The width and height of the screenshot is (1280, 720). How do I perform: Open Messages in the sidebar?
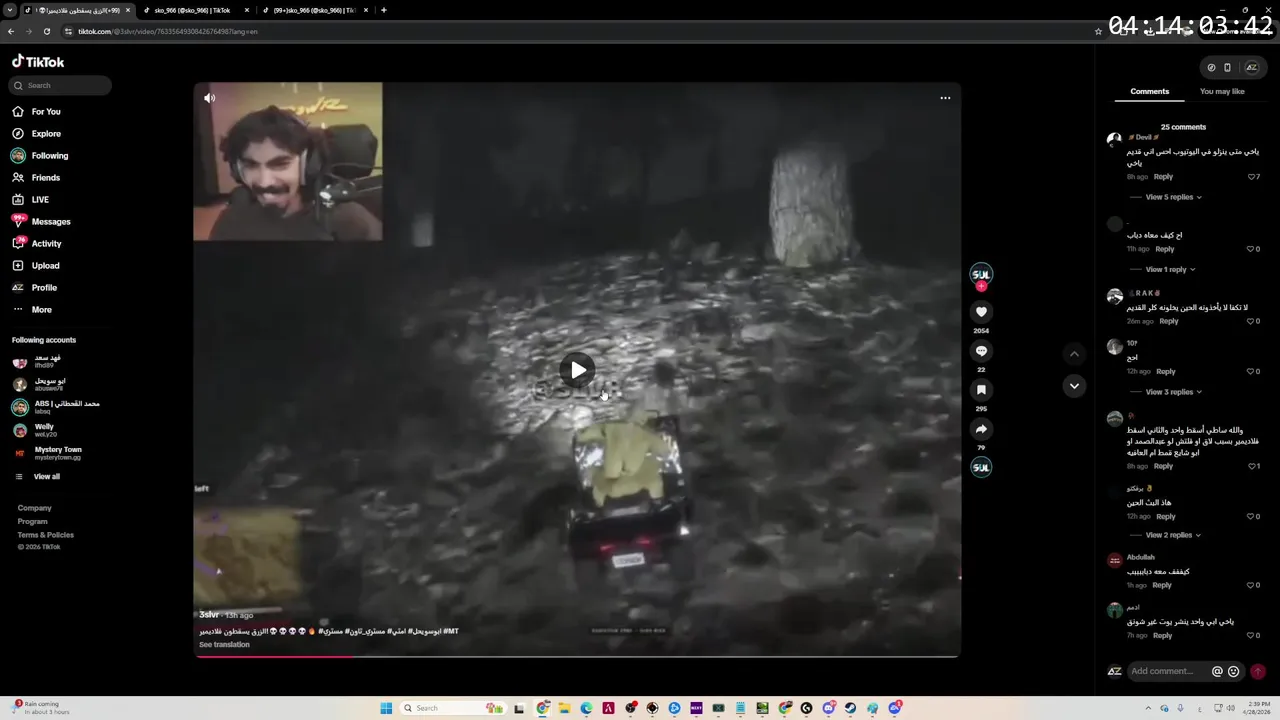point(51,221)
